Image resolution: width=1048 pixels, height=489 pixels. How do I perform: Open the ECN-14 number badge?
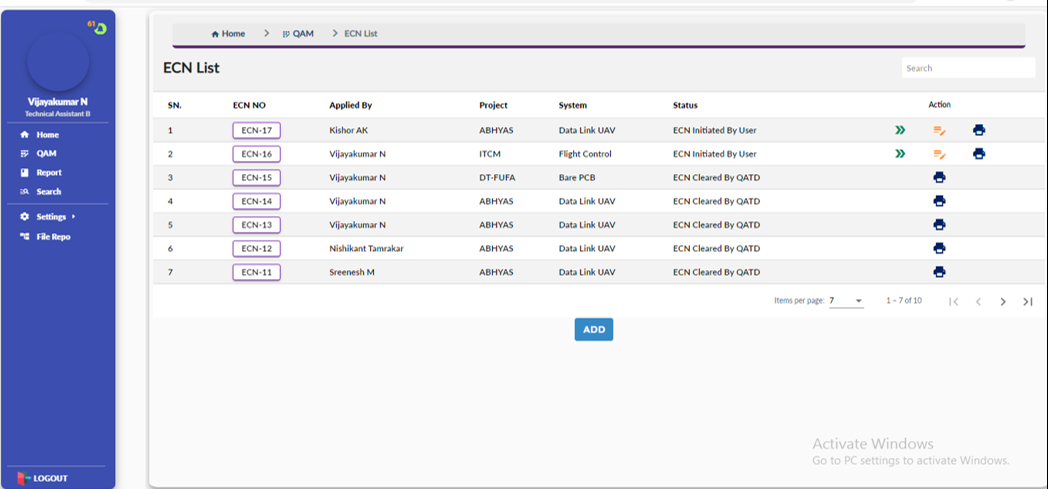(256, 201)
